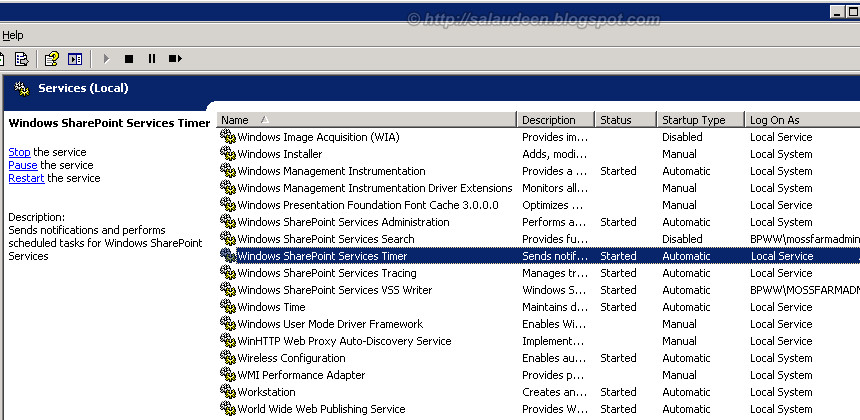Click the Disabled startup type for SharePoint Services Search

coord(682,239)
